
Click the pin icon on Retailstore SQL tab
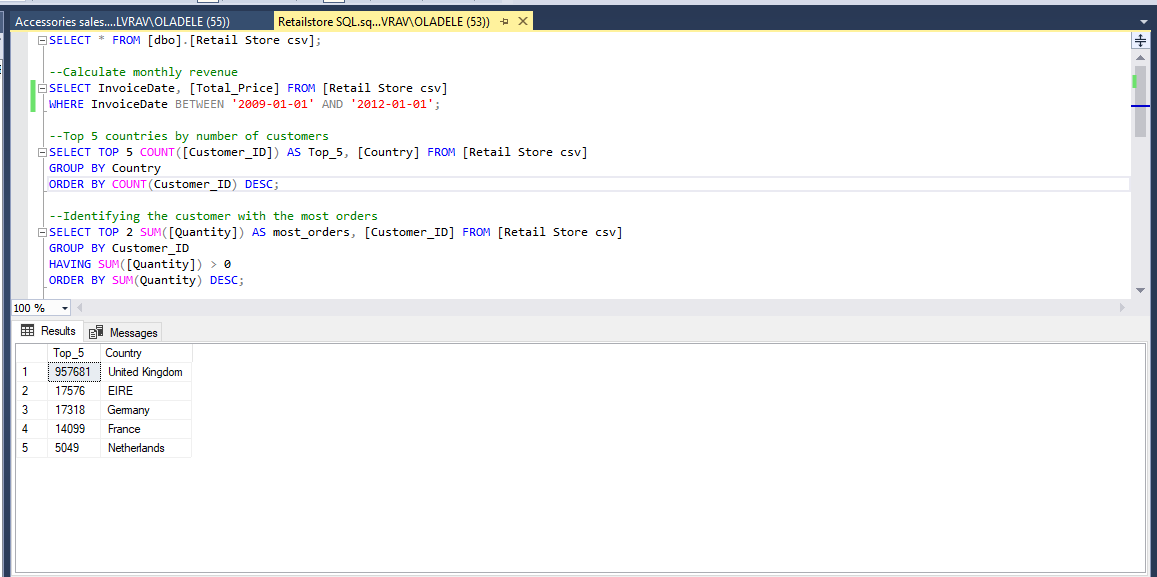click(x=505, y=22)
